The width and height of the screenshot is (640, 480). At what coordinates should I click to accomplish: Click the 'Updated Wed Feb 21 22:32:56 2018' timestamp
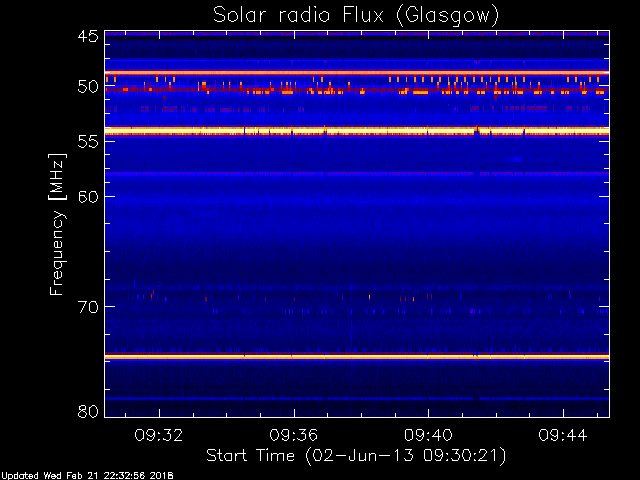(87, 476)
